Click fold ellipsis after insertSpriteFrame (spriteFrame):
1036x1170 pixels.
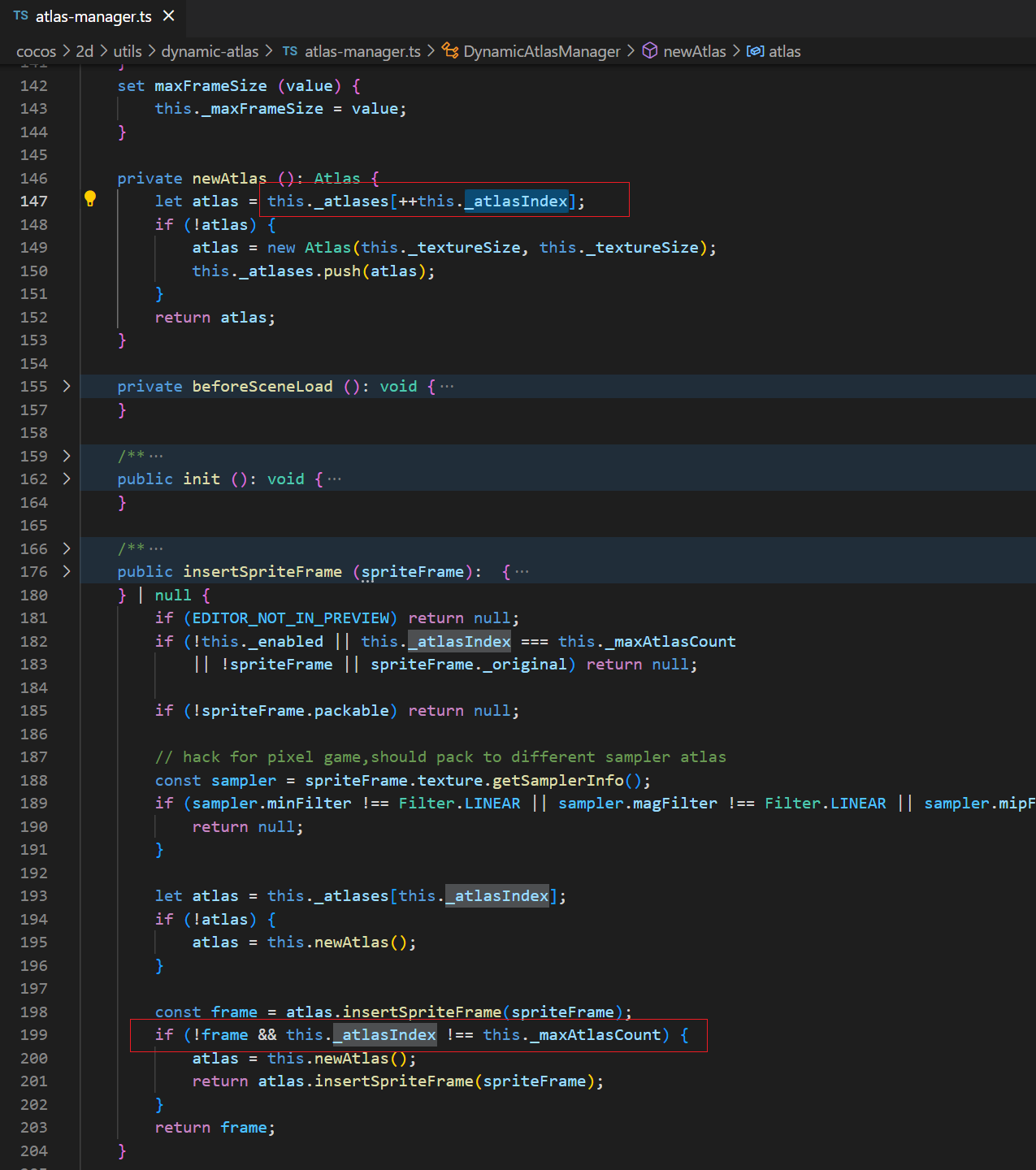point(522,571)
